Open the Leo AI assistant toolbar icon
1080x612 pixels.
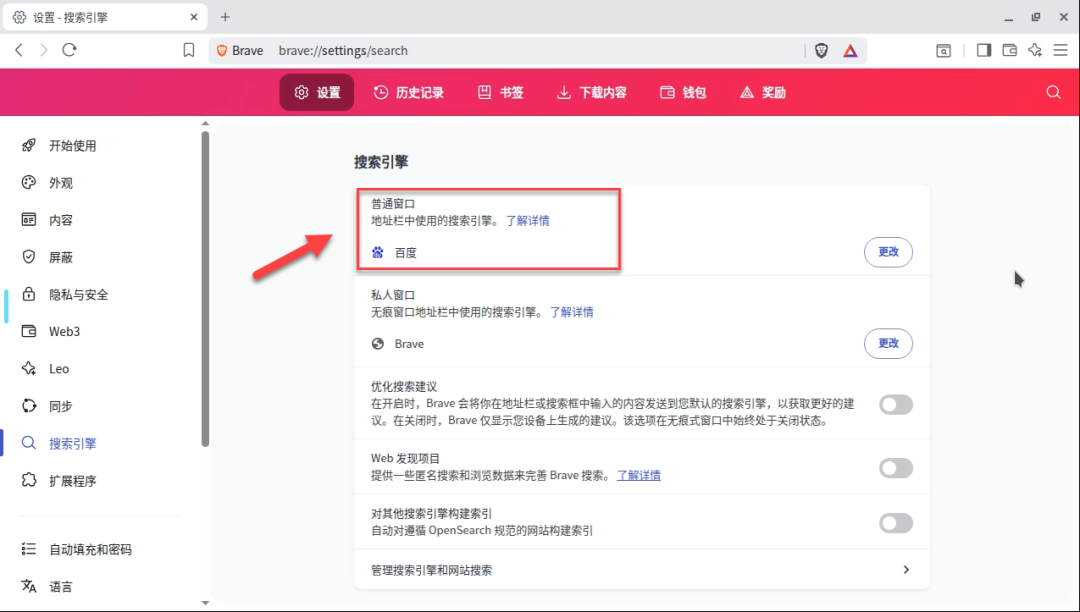(x=1035, y=50)
